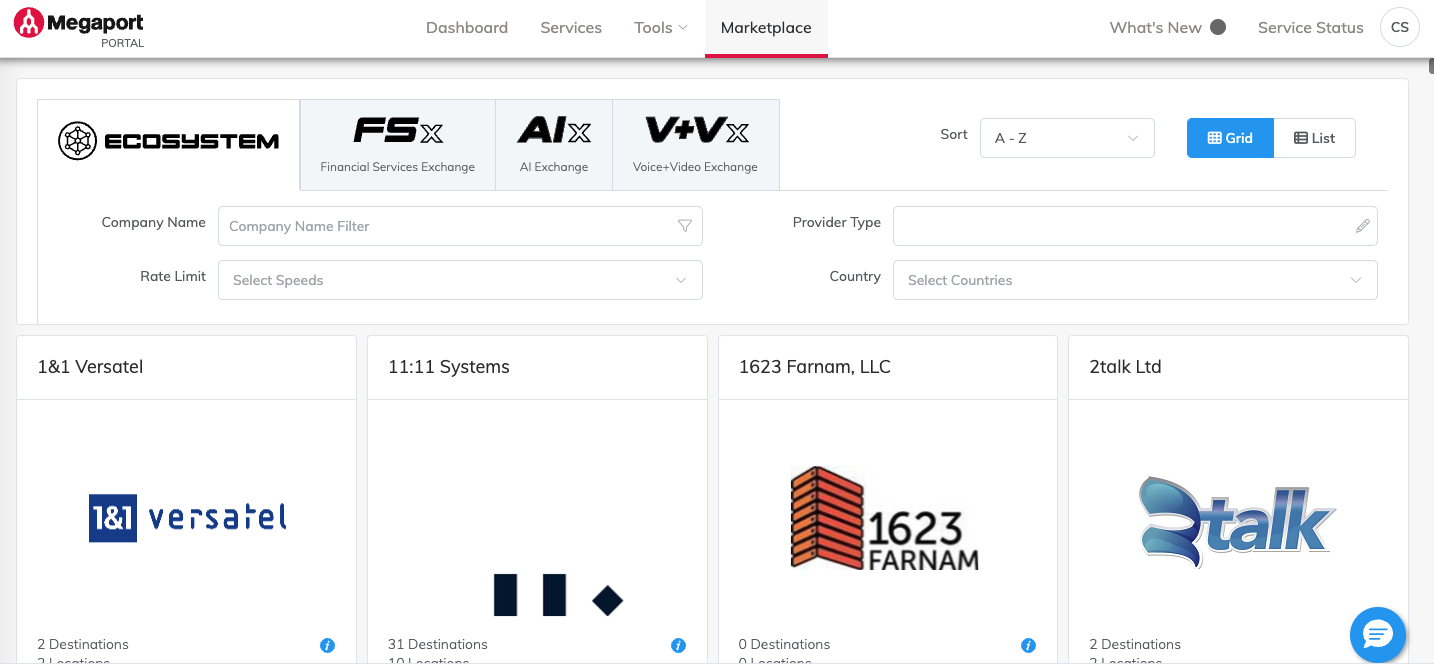Click into the Provider Type field
The image size is (1434, 667).
[1135, 226]
